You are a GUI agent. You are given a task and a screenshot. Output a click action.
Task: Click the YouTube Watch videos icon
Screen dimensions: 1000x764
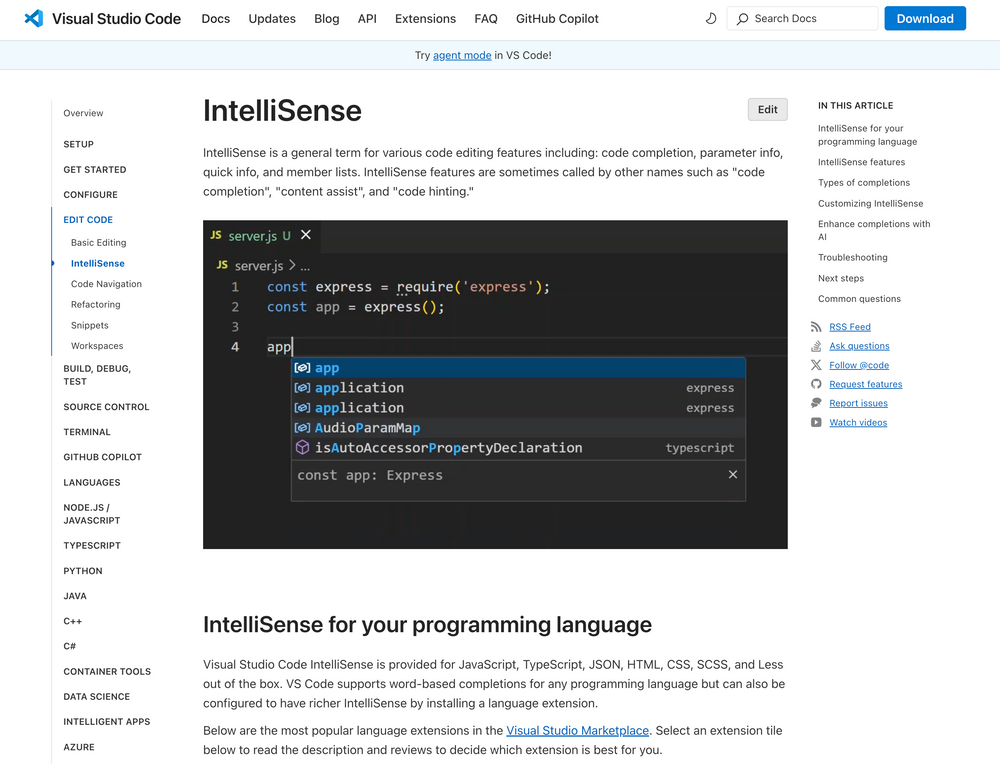816,422
